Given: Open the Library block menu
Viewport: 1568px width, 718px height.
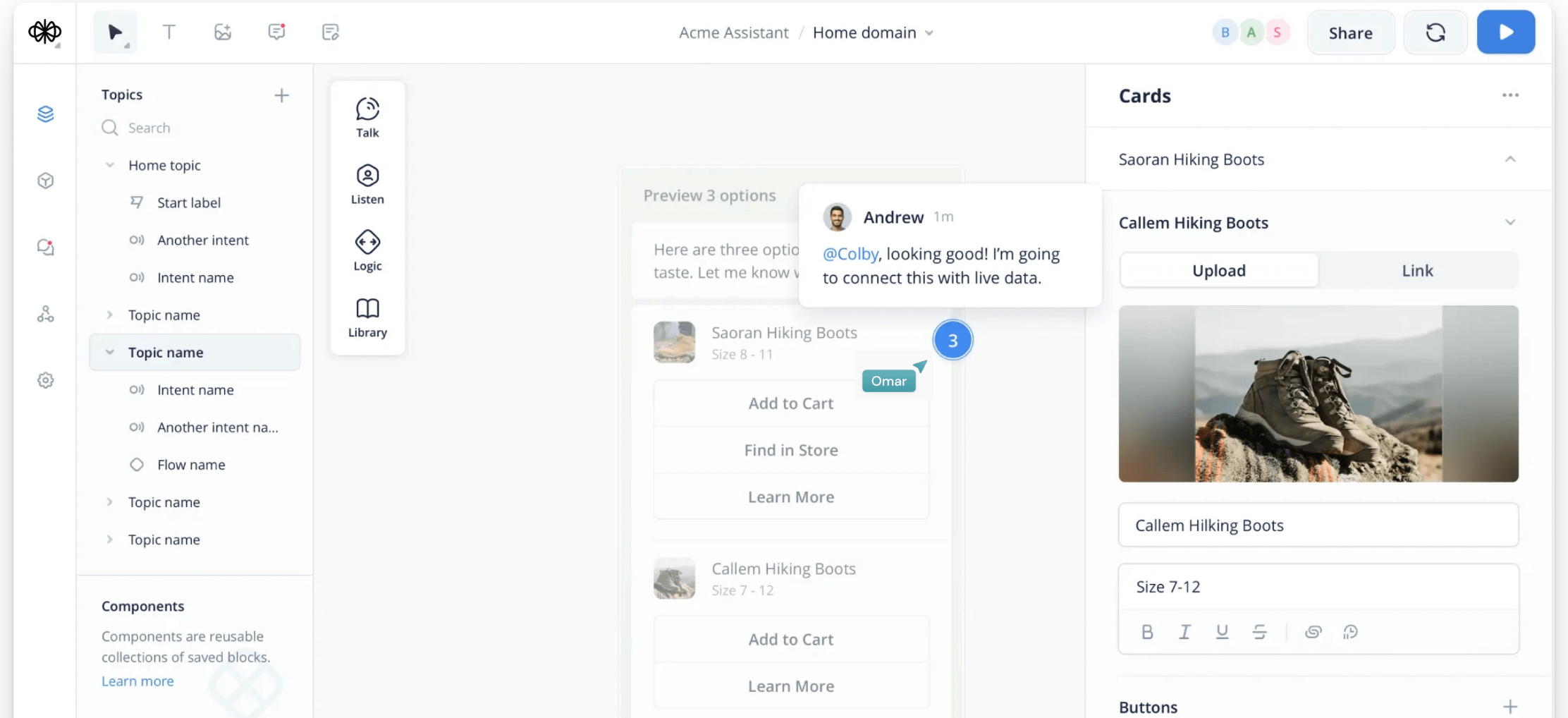Looking at the screenshot, I should 367,317.
